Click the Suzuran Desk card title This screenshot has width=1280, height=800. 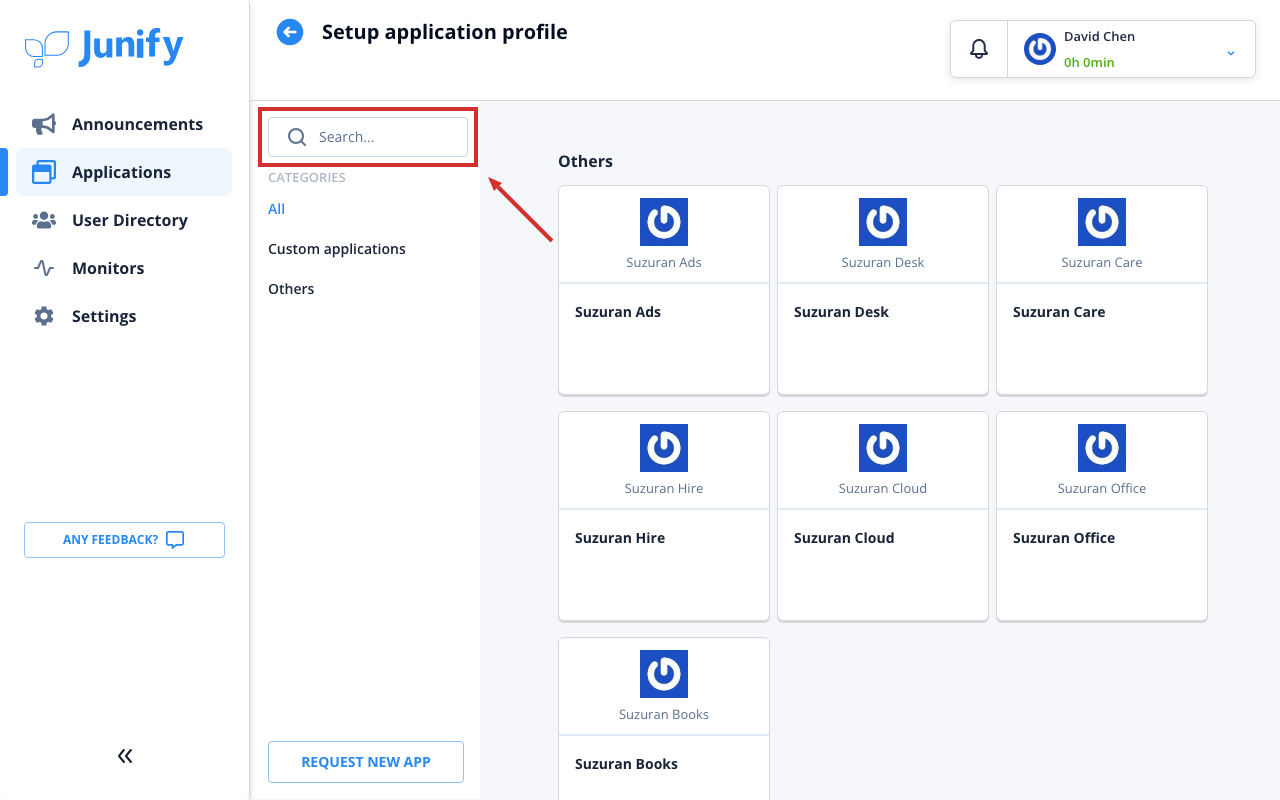pyautogui.click(x=841, y=312)
